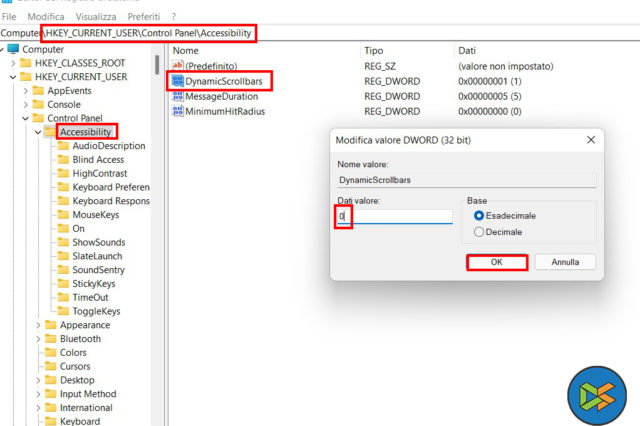The height and width of the screenshot is (426, 640).
Task: Click the HighContrast folder icon
Action: tap(63, 173)
